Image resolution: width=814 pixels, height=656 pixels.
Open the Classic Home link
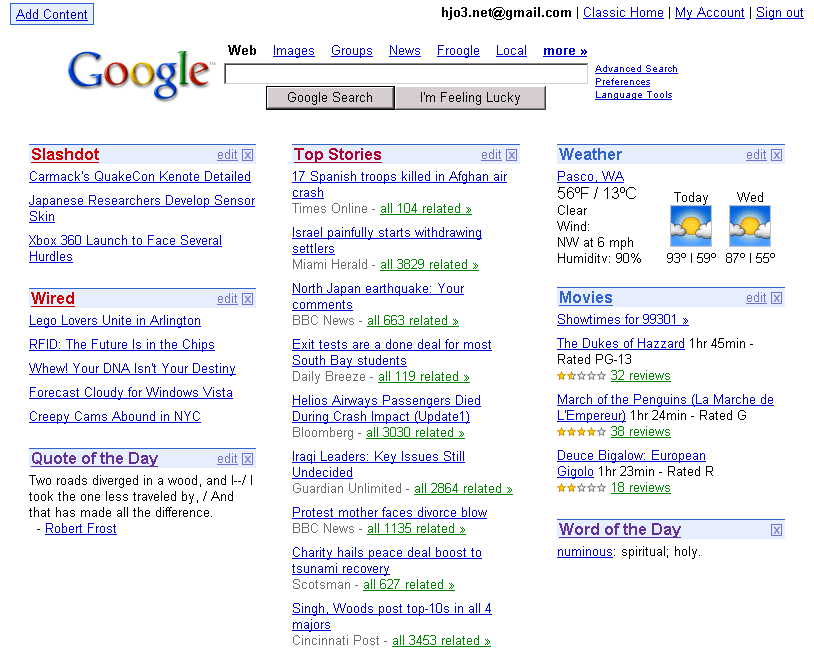point(623,12)
